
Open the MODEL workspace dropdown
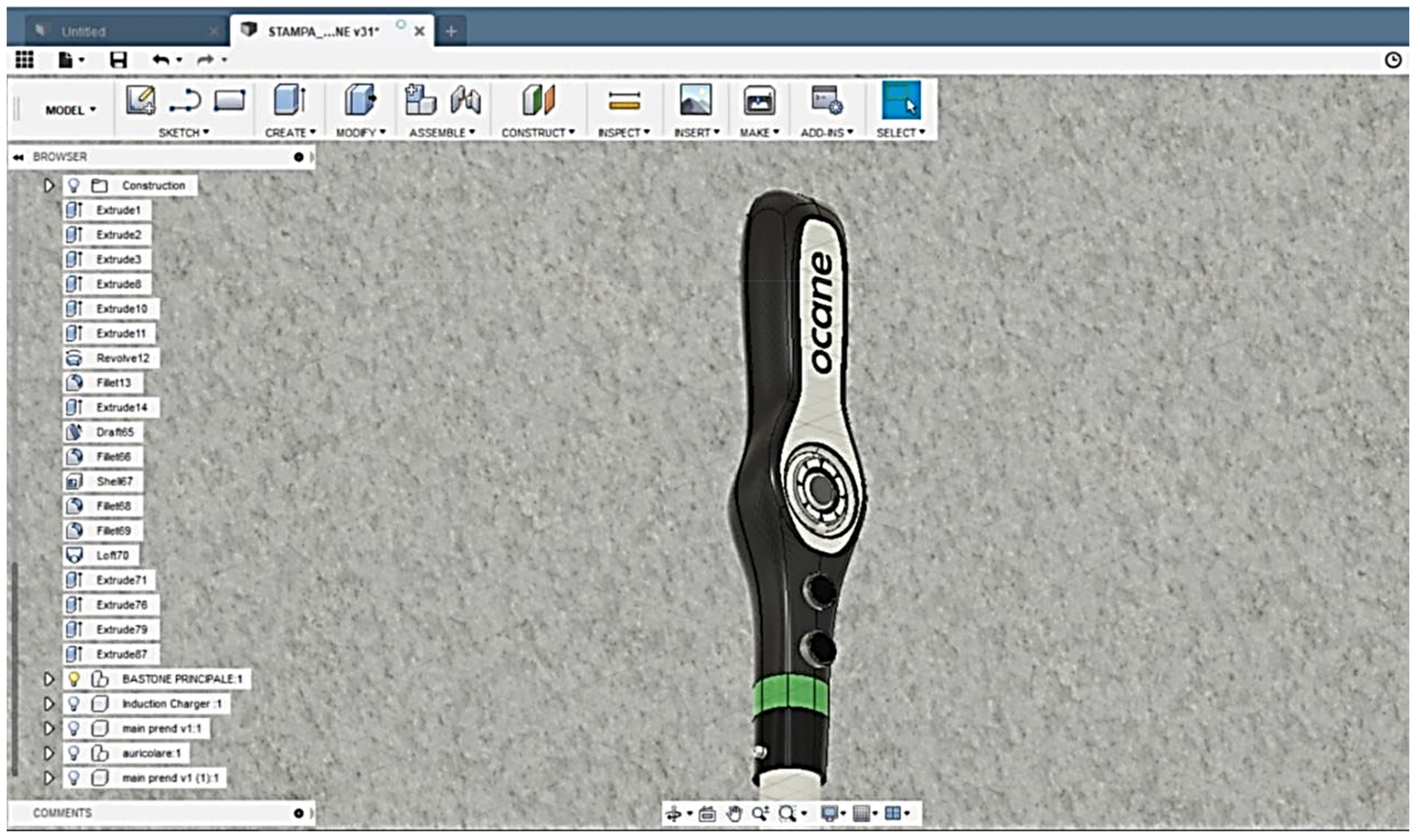pos(70,110)
